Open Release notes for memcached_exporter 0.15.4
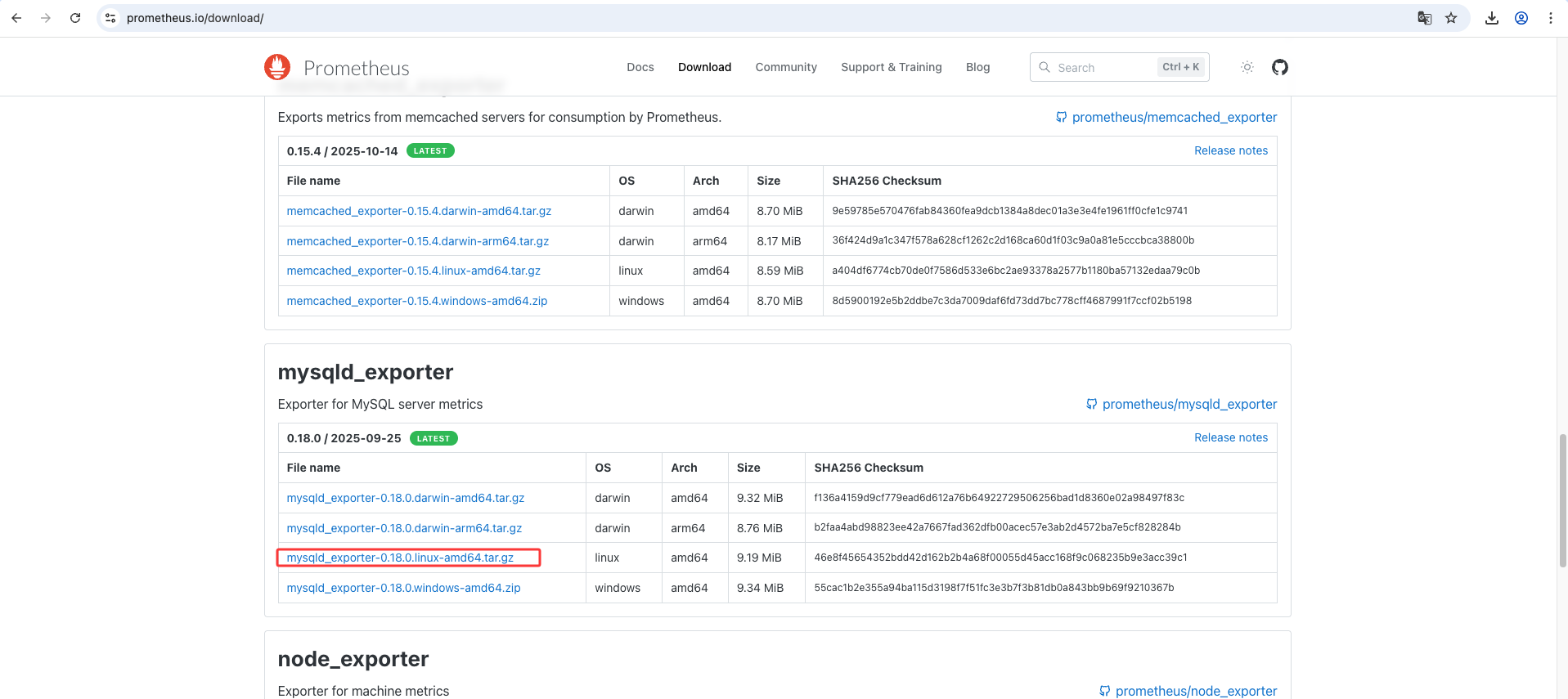Image resolution: width=1568 pixels, height=699 pixels. (1231, 150)
